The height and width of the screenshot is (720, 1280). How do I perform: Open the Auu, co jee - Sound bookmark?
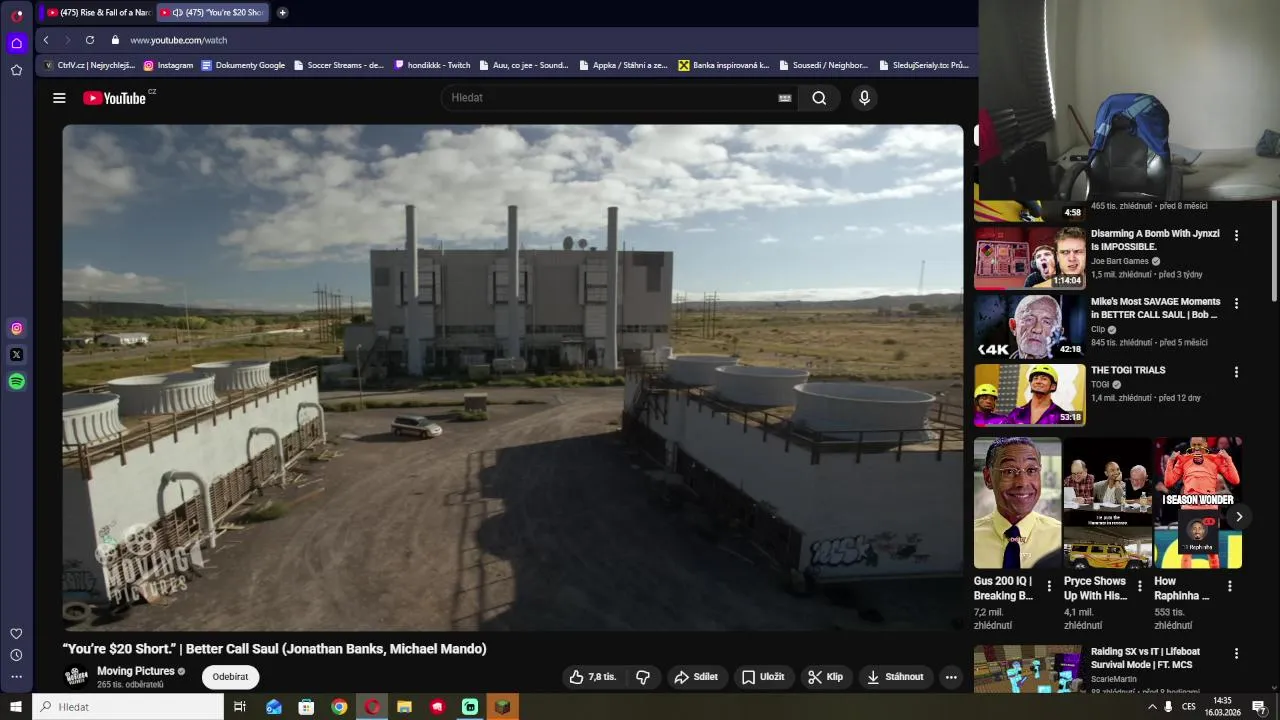[523, 65]
